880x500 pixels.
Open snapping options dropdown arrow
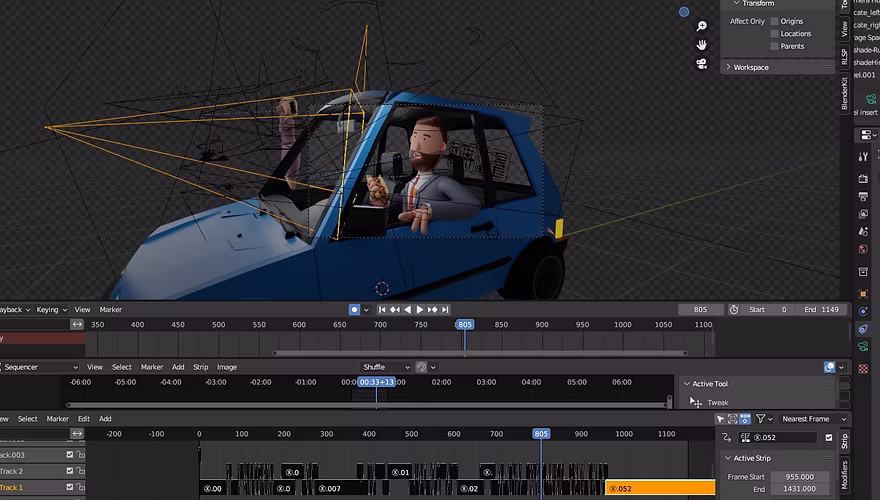tap(433, 367)
